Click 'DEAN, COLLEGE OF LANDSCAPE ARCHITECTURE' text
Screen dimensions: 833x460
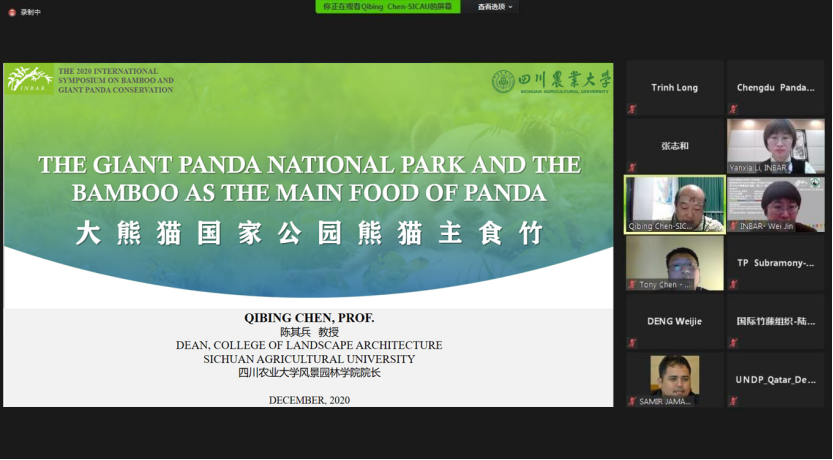(x=309, y=345)
